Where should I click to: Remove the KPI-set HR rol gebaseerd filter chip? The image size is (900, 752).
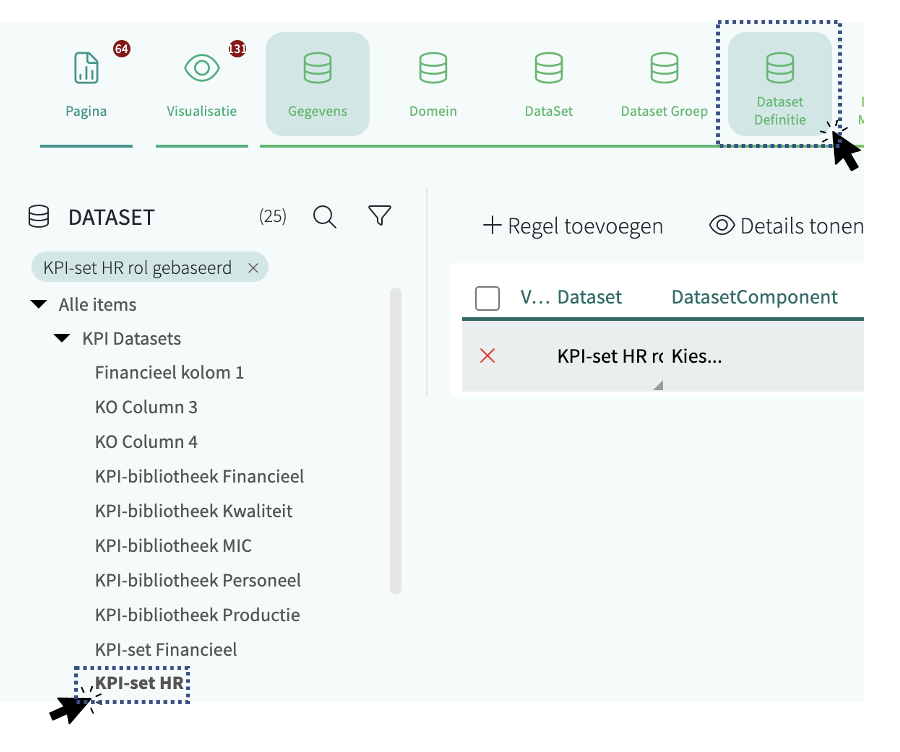click(253, 268)
